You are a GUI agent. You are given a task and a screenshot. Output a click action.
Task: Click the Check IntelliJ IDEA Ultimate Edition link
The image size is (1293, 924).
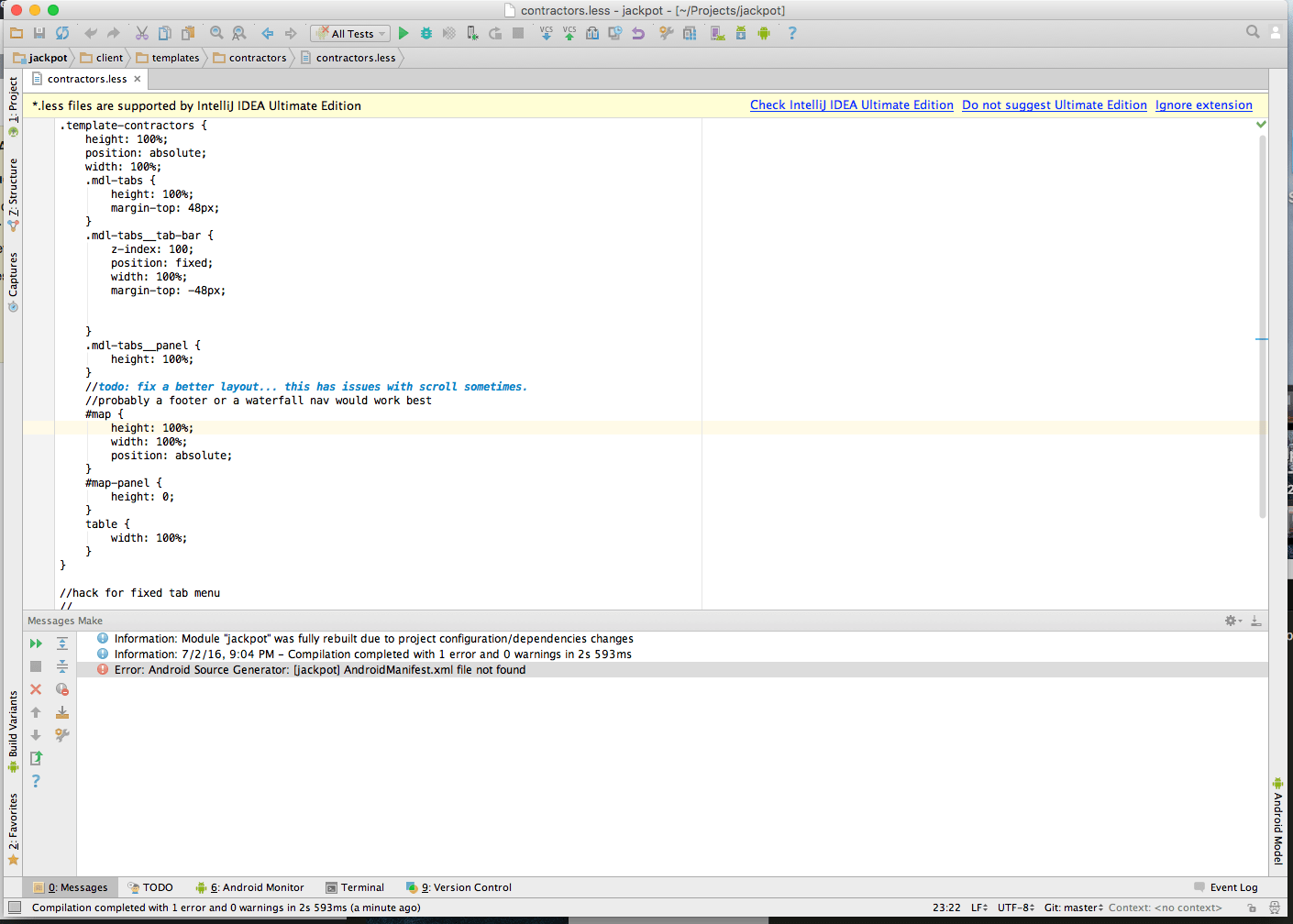point(851,104)
